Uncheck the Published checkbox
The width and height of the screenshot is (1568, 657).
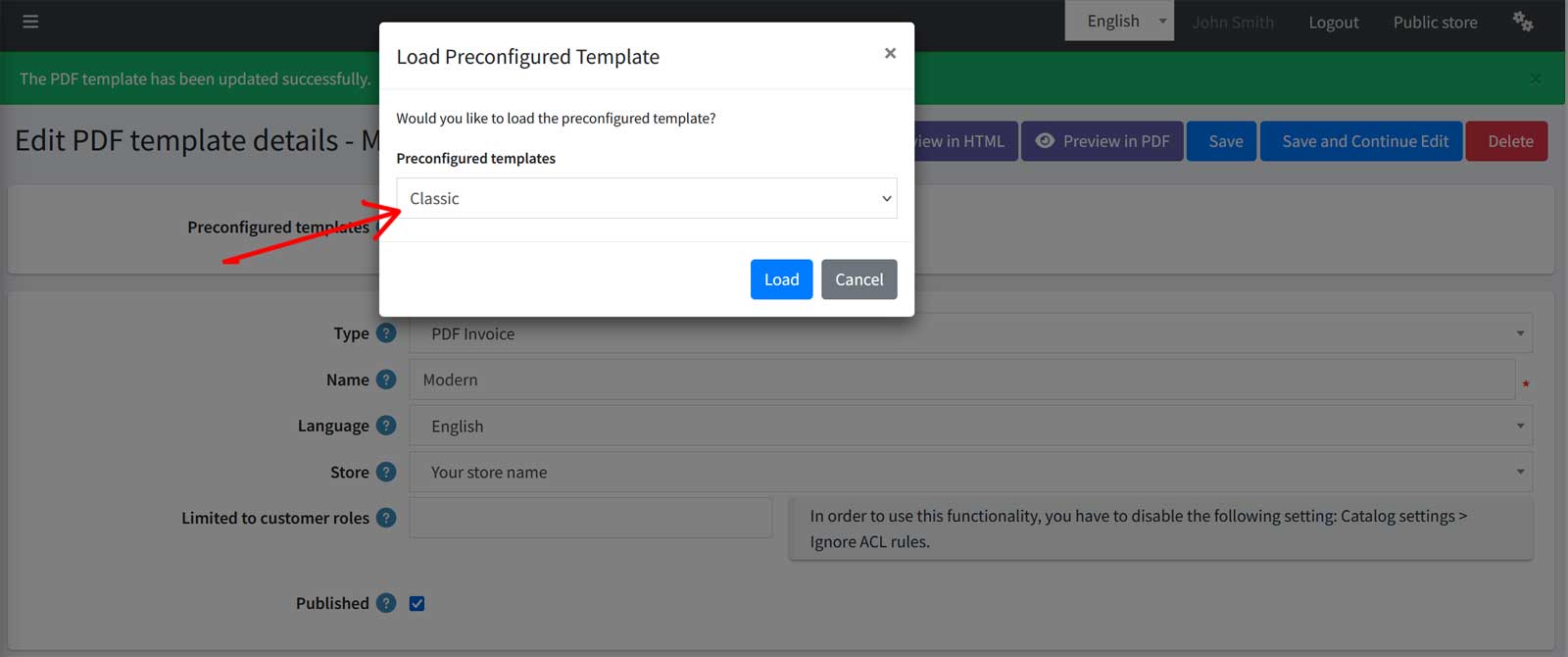point(417,604)
